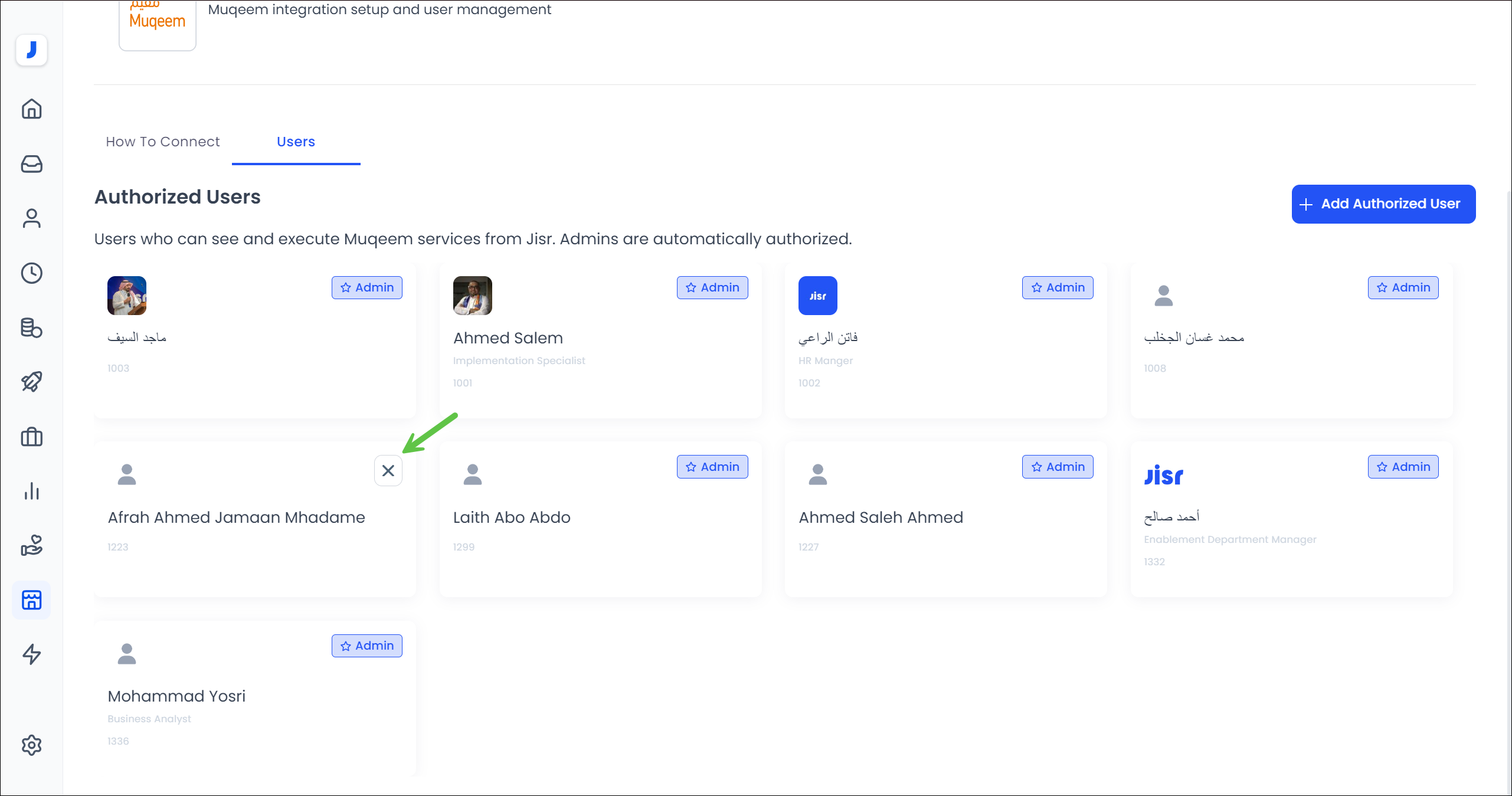Screen dimensions: 1512x796
Task: Open the bar chart reports icon
Action: coord(31,491)
